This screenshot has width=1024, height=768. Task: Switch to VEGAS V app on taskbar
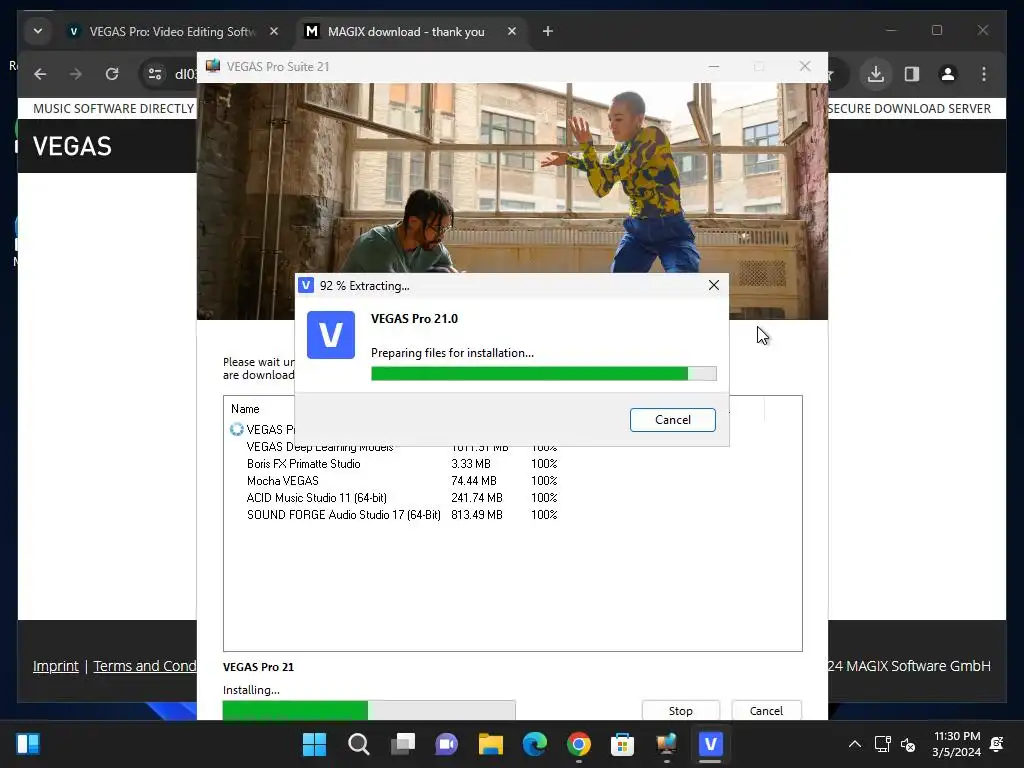711,744
